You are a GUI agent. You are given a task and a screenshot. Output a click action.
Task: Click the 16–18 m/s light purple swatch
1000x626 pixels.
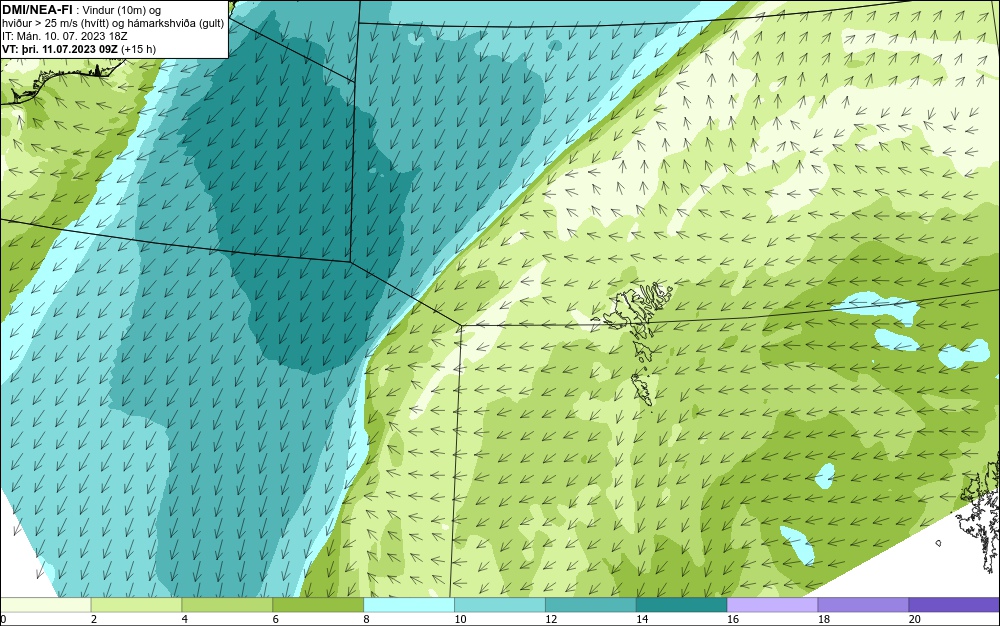click(x=772, y=605)
